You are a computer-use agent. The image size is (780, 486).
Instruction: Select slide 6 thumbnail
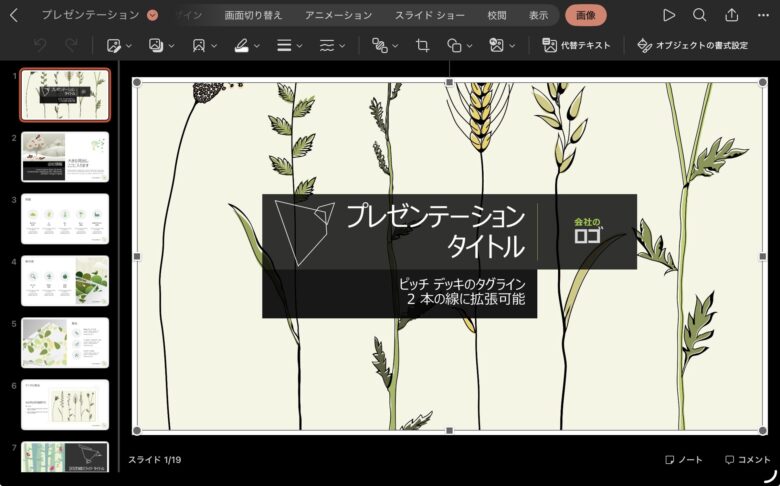(65, 404)
